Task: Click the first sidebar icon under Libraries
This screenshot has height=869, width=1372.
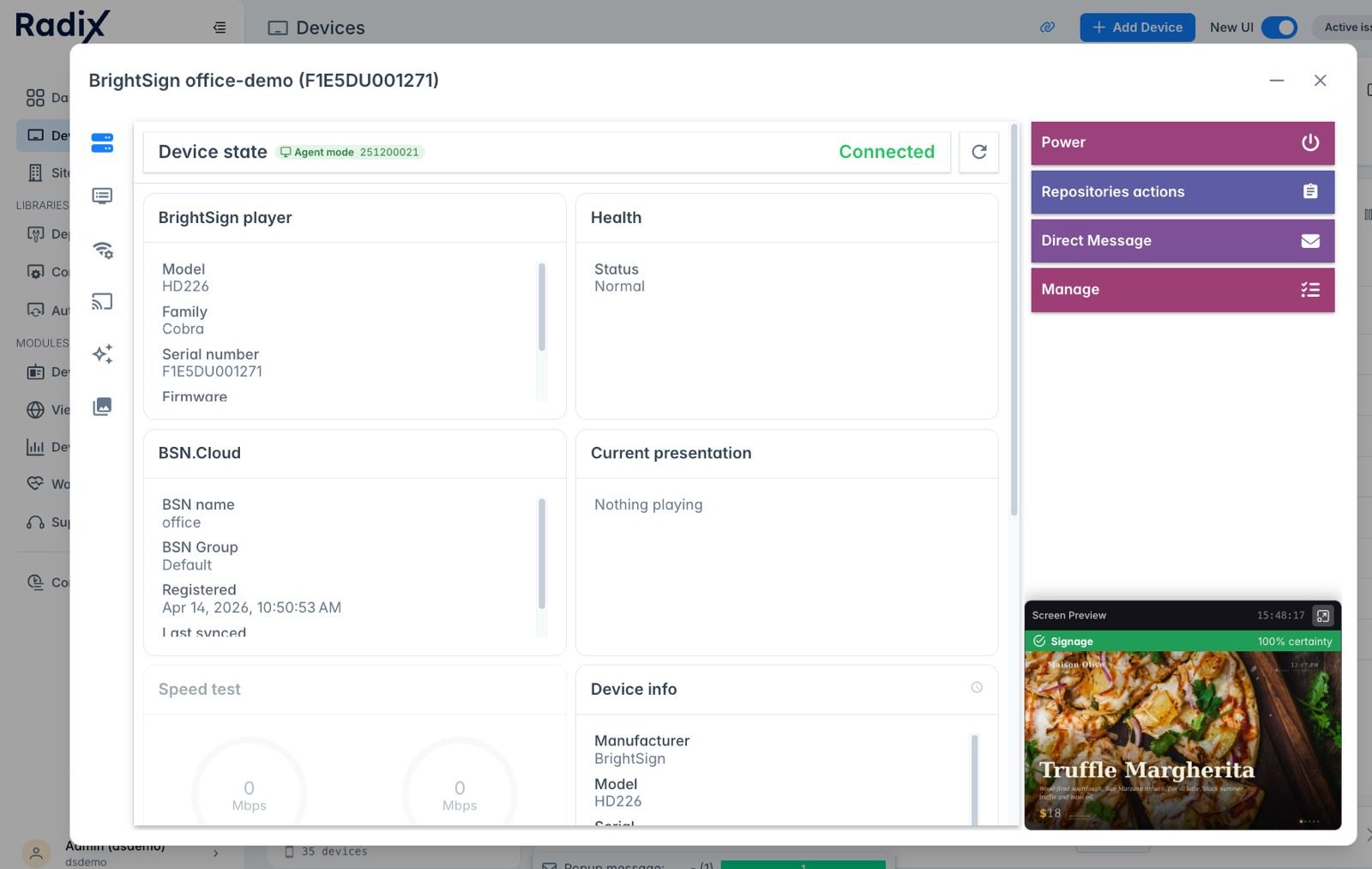Action: point(35,234)
